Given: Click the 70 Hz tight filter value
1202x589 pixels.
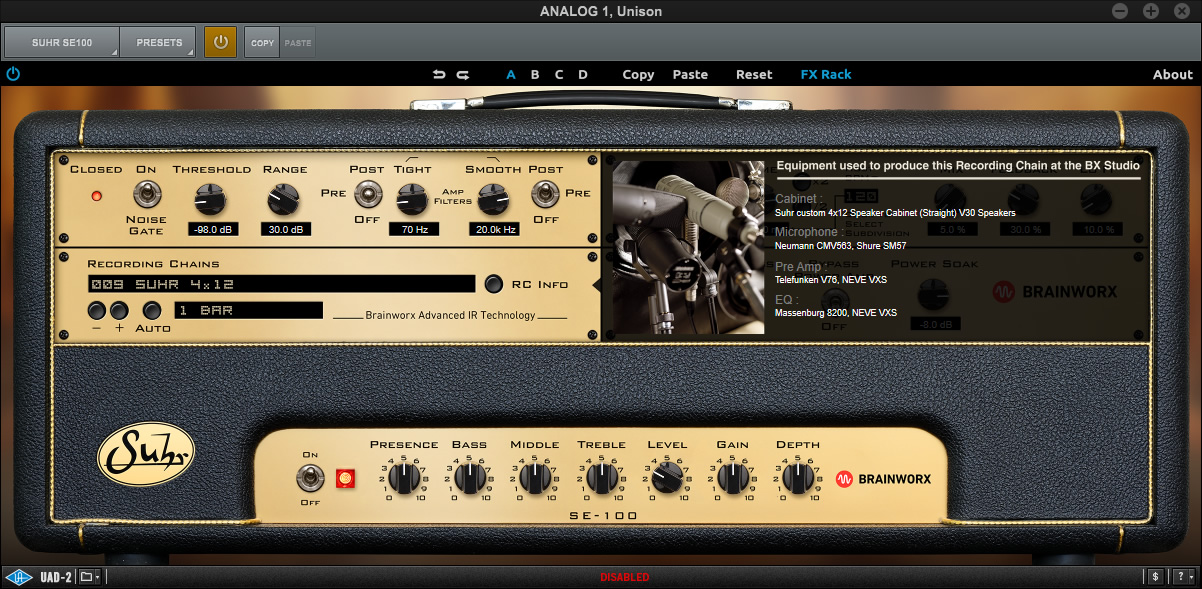Looking at the screenshot, I should coord(414,229).
